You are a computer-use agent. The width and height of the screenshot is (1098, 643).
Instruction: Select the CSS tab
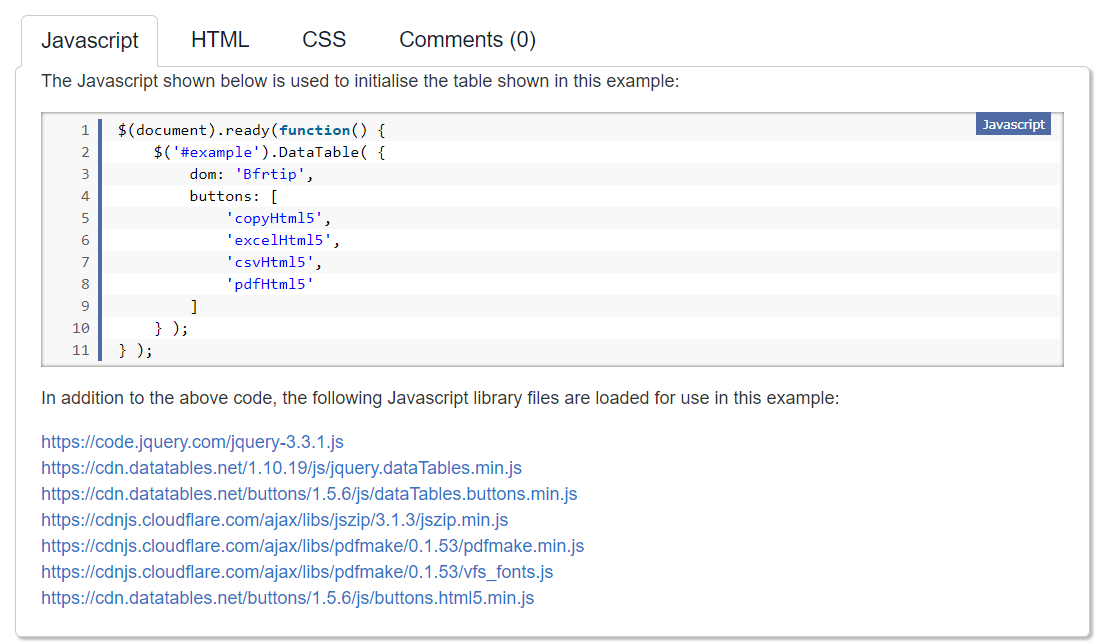324,40
